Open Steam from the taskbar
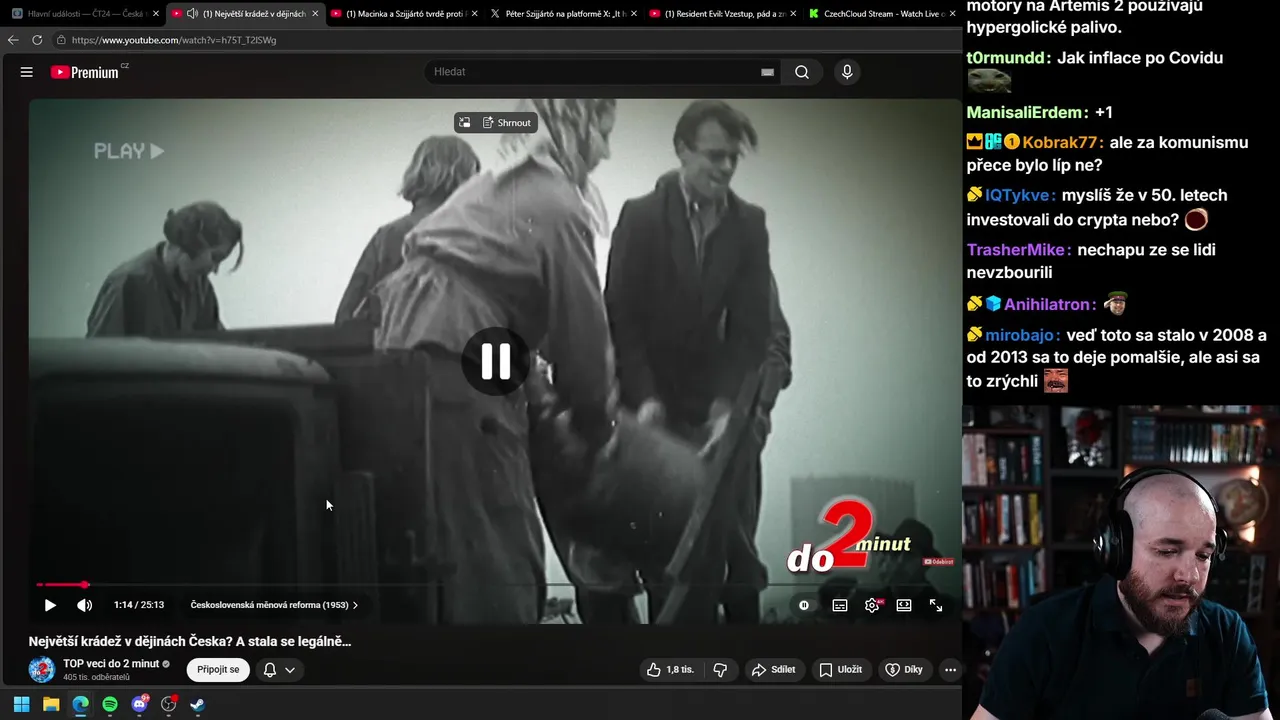This screenshot has width=1280, height=720. tap(198, 704)
